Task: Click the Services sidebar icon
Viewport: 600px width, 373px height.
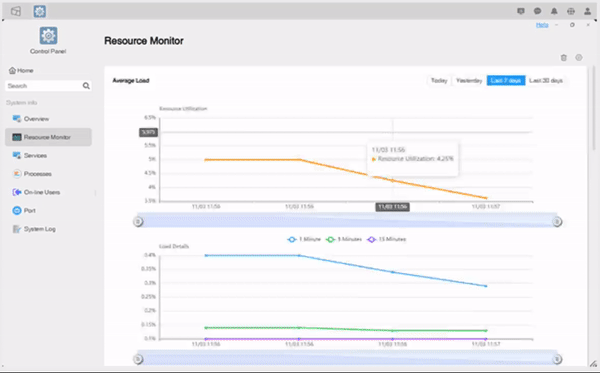Action: coord(16,155)
